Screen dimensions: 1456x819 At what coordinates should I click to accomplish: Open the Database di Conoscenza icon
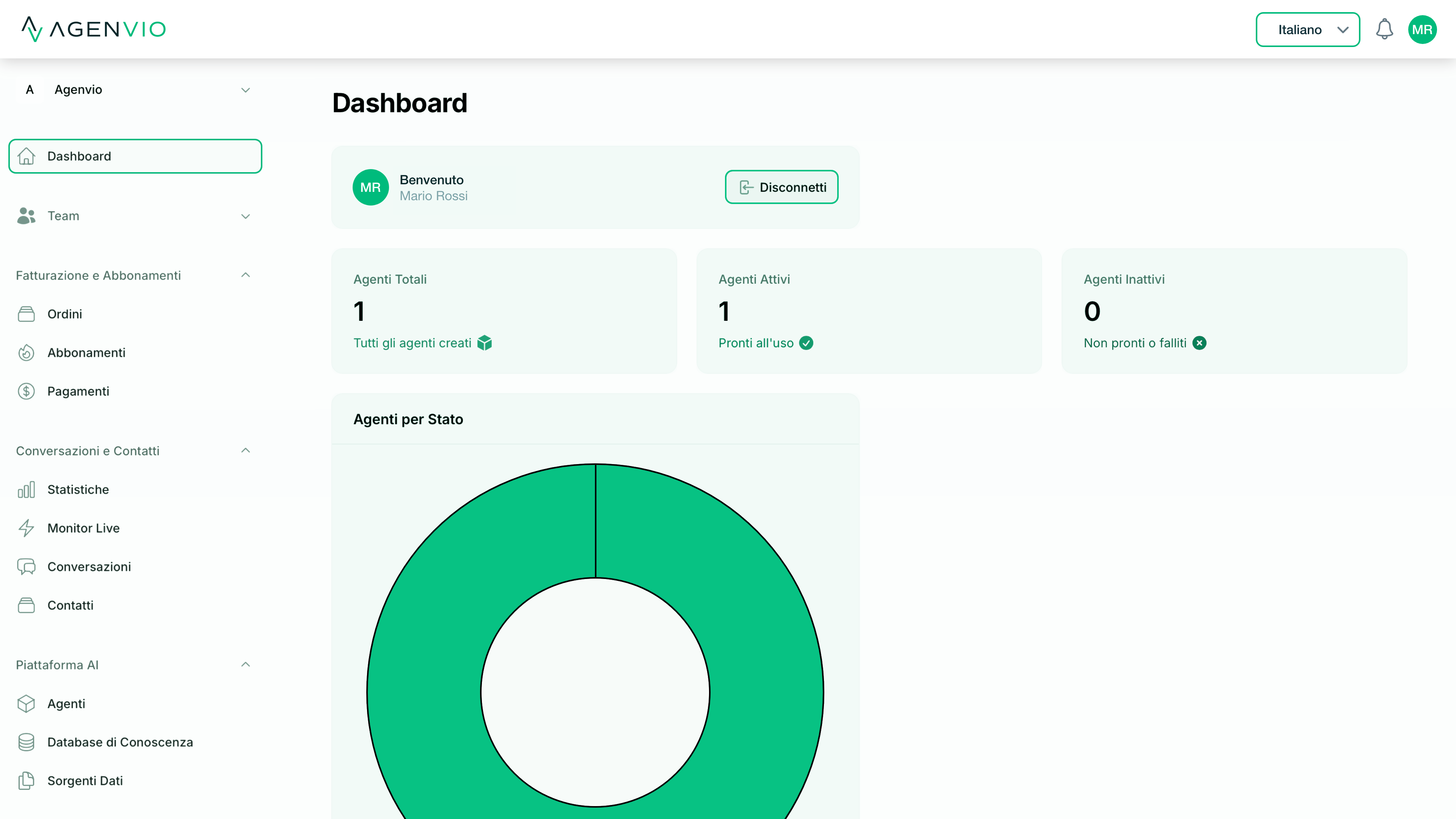click(x=26, y=742)
